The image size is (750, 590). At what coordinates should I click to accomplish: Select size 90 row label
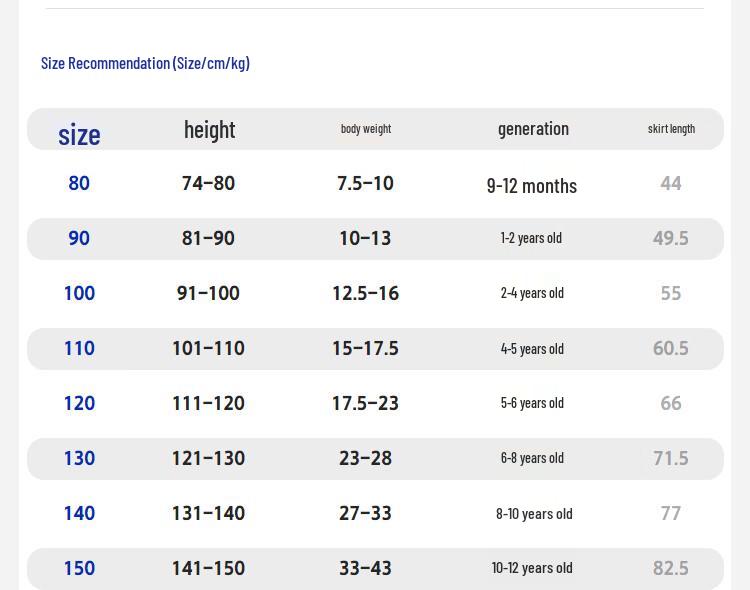point(79,238)
